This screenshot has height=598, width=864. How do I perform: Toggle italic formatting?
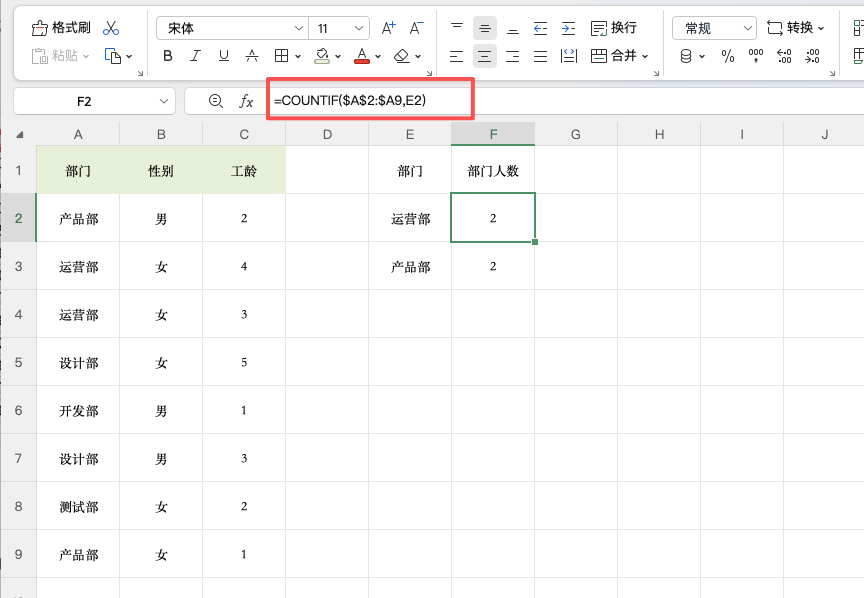coord(195,56)
